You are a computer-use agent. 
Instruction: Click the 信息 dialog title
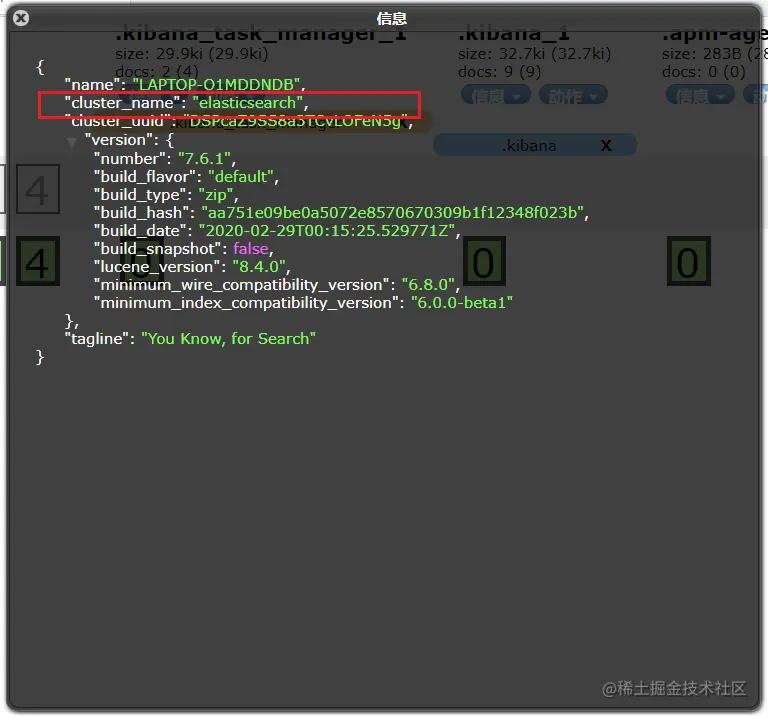[391, 19]
